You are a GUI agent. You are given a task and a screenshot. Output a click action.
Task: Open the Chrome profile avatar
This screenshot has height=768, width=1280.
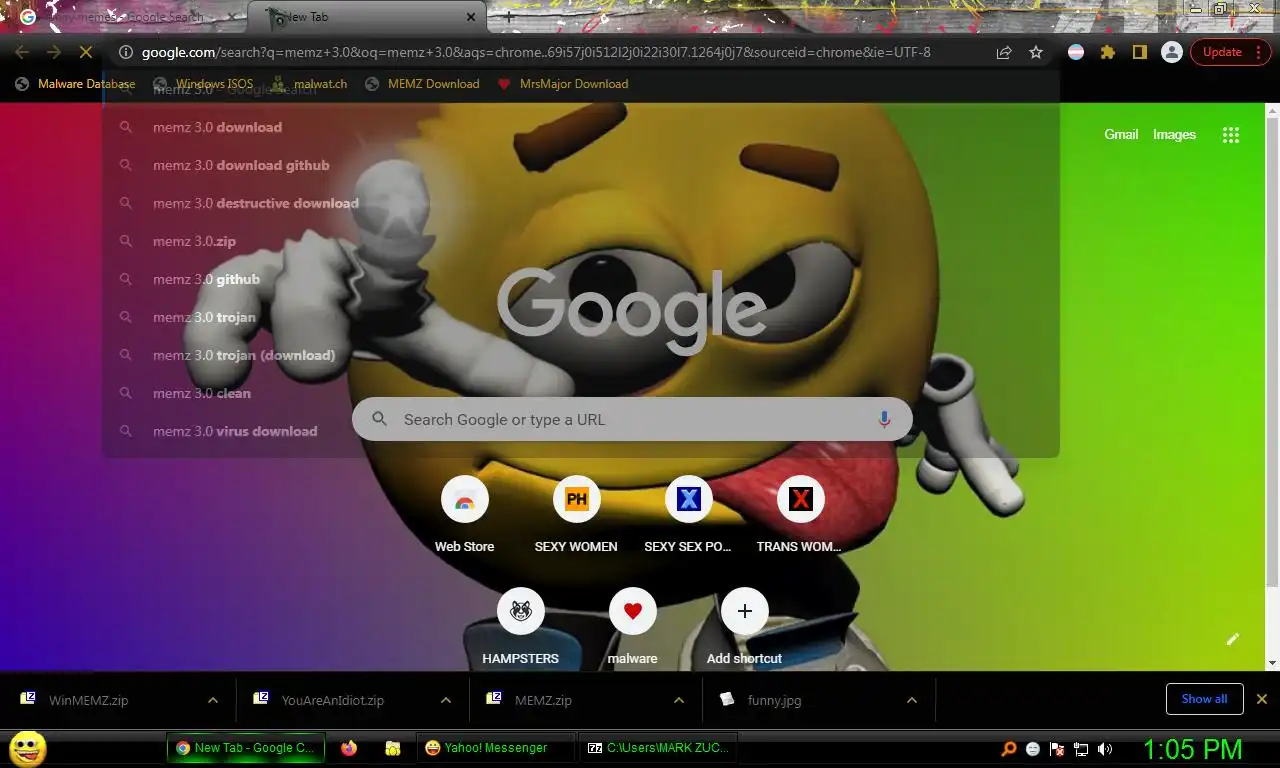coord(1171,52)
